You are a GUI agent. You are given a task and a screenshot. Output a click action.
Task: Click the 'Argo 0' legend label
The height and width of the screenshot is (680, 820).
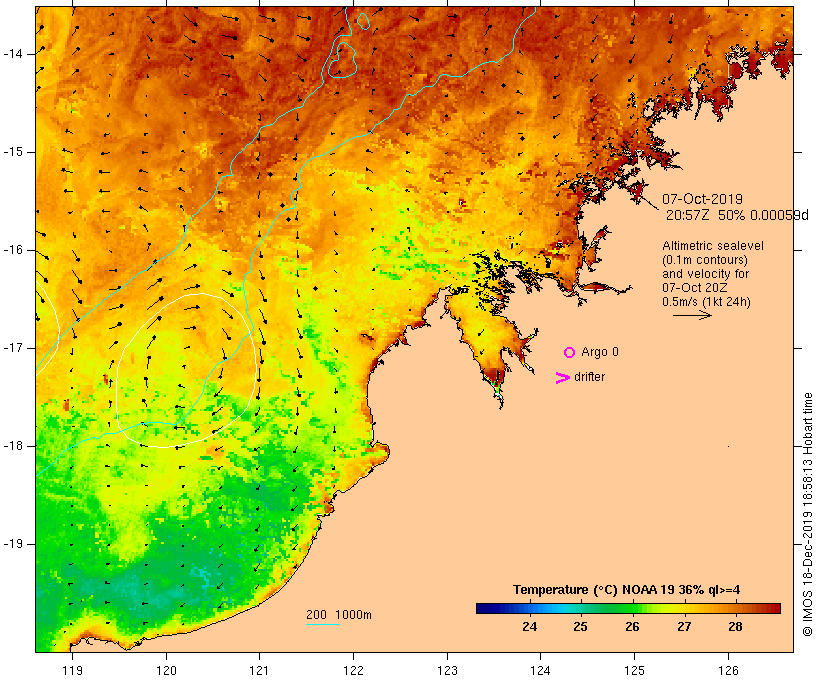tap(600, 352)
